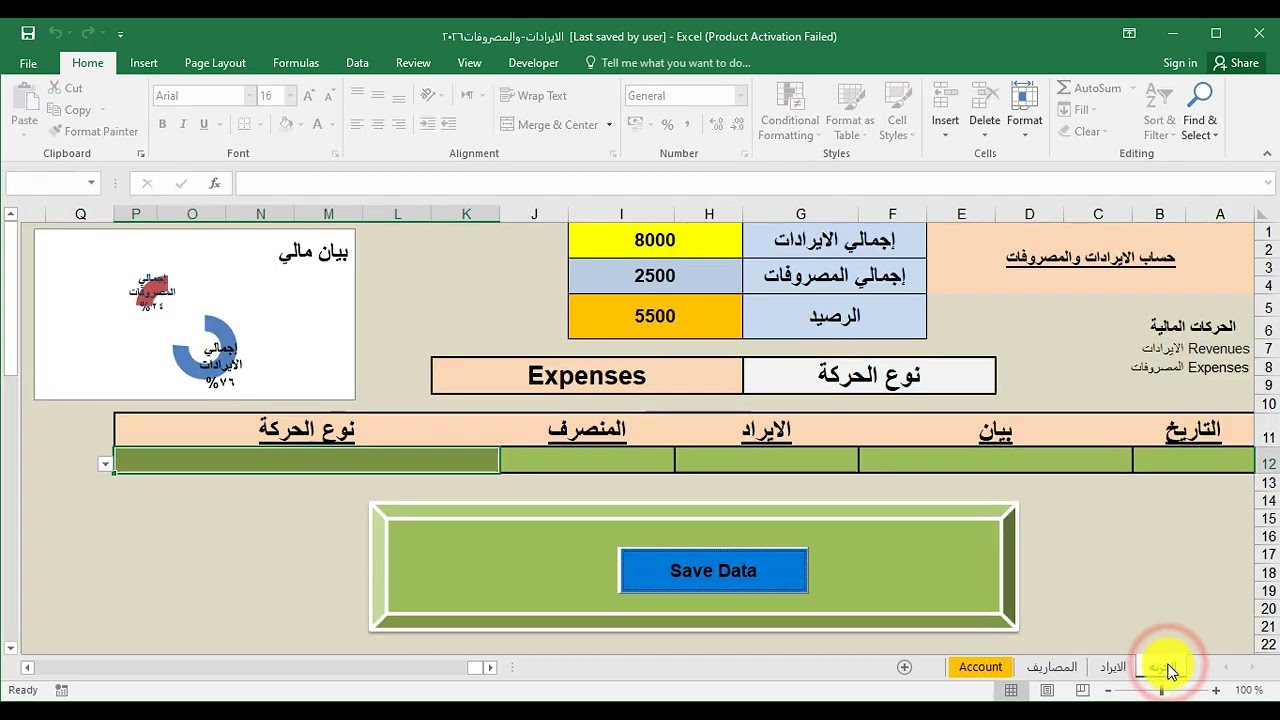
Task: Click the 8000 total revenue cell
Action: click(x=655, y=240)
